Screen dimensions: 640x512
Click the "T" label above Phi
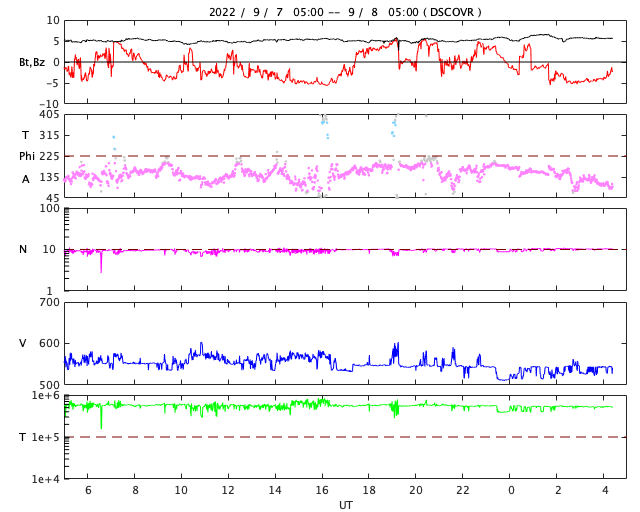coord(26,135)
